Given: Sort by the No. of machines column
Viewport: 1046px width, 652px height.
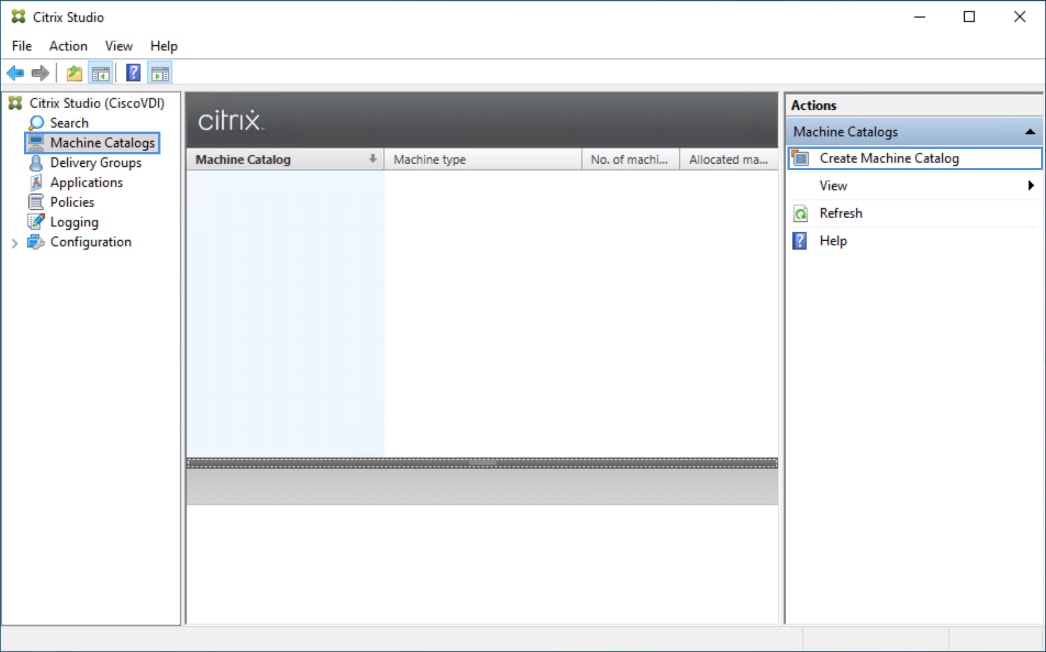Looking at the screenshot, I should pos(630,159).
